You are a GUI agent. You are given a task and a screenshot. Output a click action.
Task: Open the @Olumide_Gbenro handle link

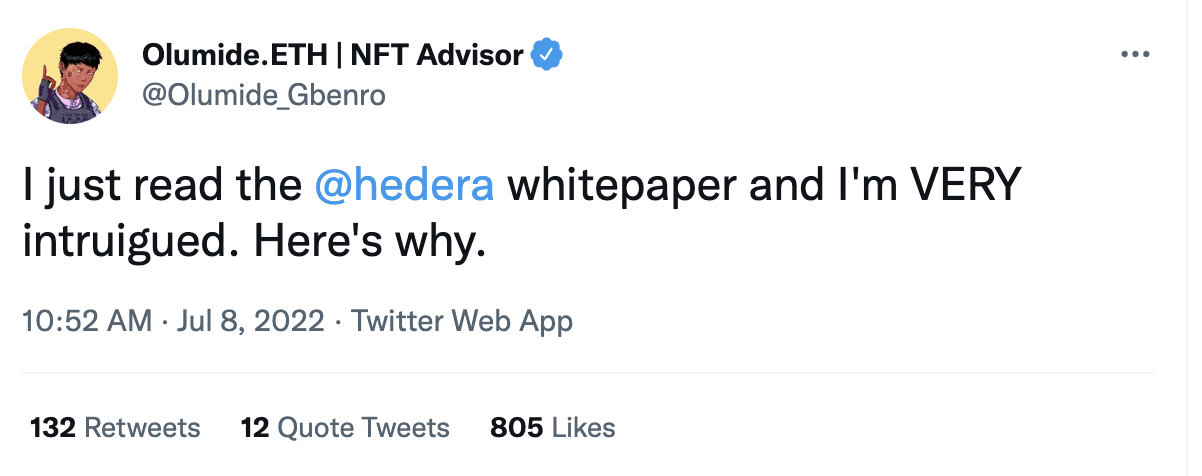pyautogui.click(x=264, y=95)
